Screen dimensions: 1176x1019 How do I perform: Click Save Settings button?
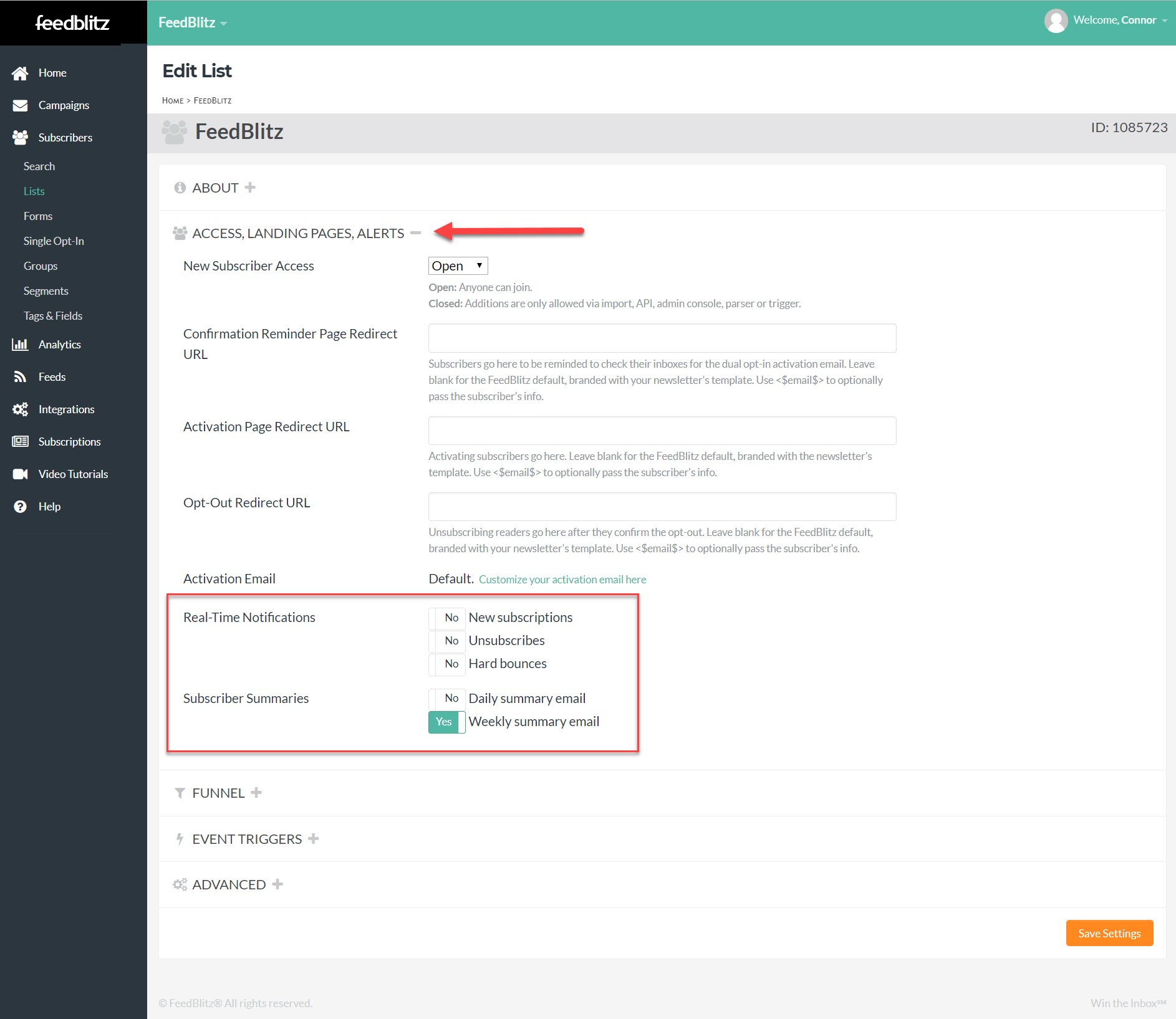click(x=1109, y=934)
